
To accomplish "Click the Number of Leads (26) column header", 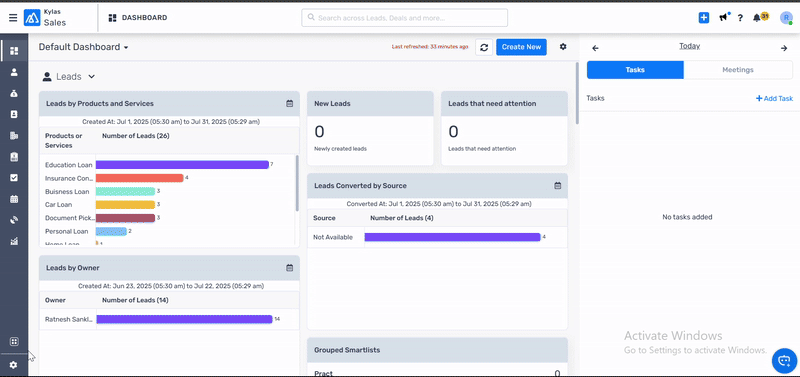I will tap(136, 136).
